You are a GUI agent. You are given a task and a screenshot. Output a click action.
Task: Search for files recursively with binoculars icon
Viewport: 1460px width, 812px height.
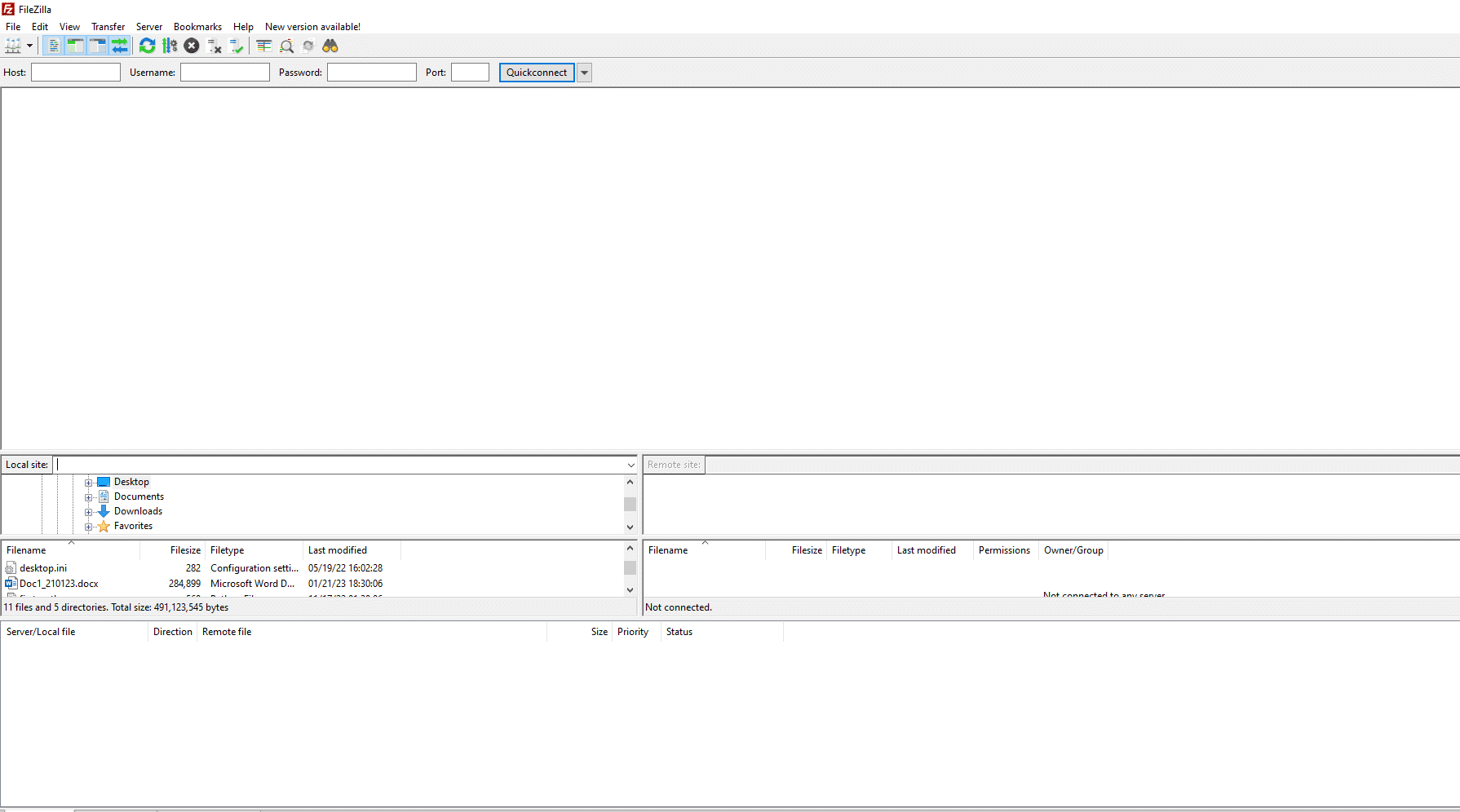[x=330, y=46]
